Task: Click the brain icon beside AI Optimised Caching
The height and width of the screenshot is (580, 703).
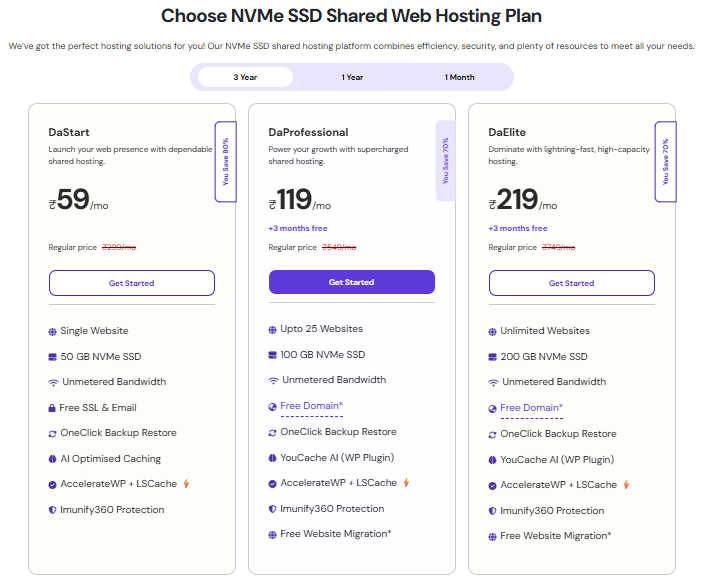Action: click(x=52, y=459)
